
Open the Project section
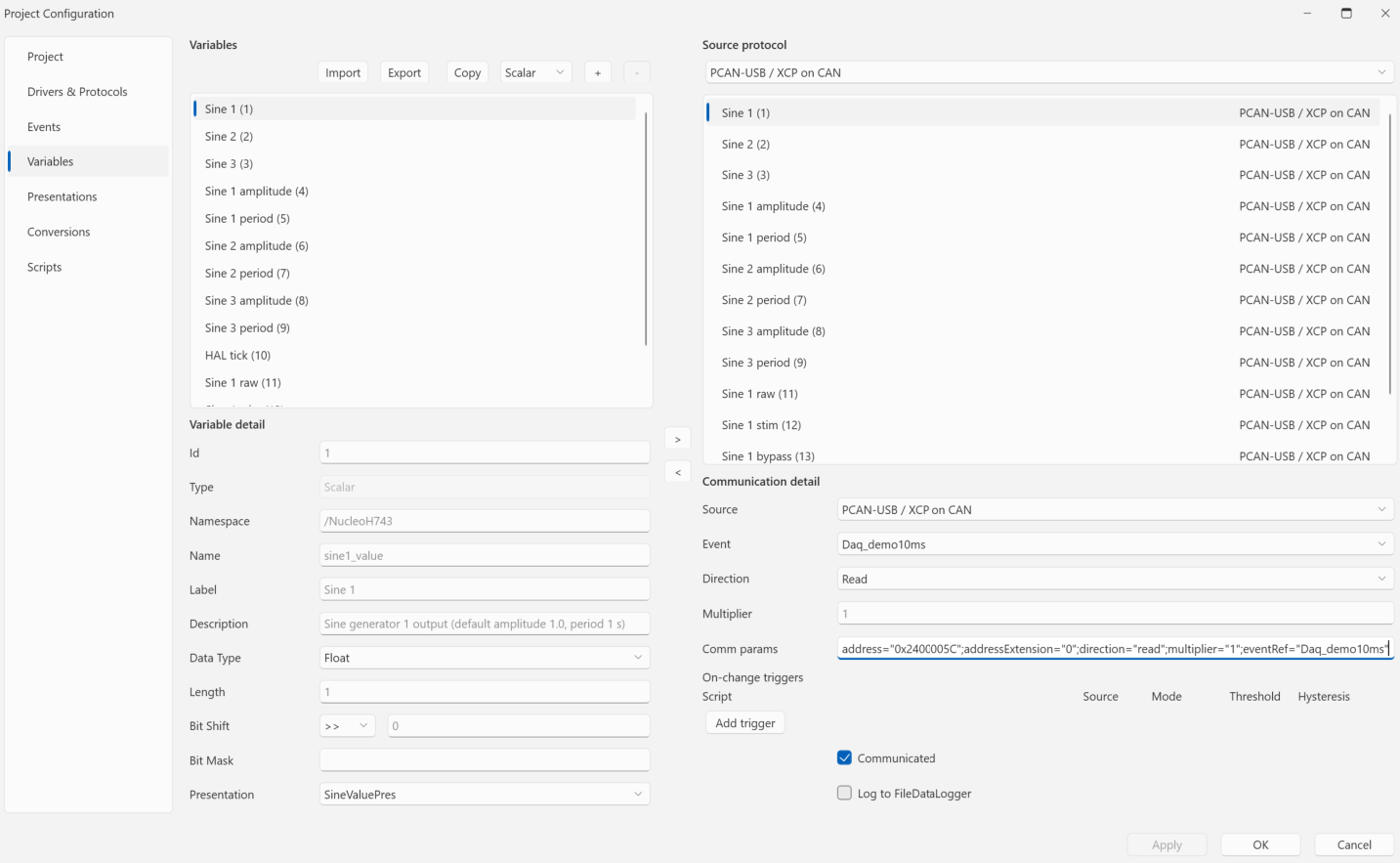coord(88,57)
